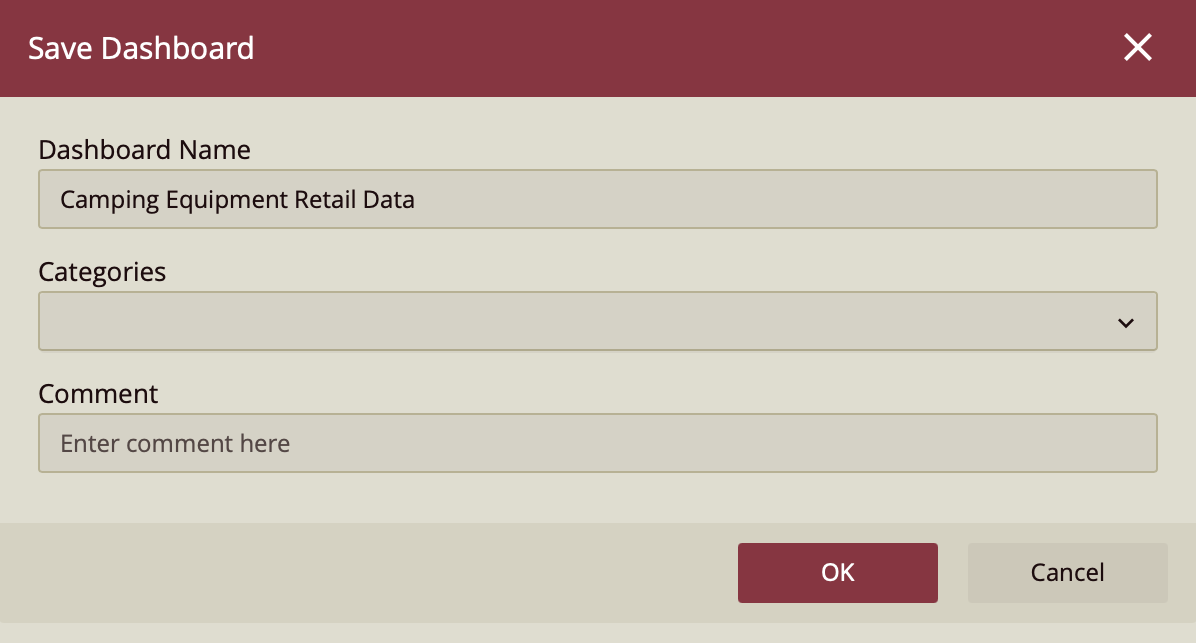Click after the word "Data" in the name field
This screenshot has width=1196, height=643.
[417, 200]
